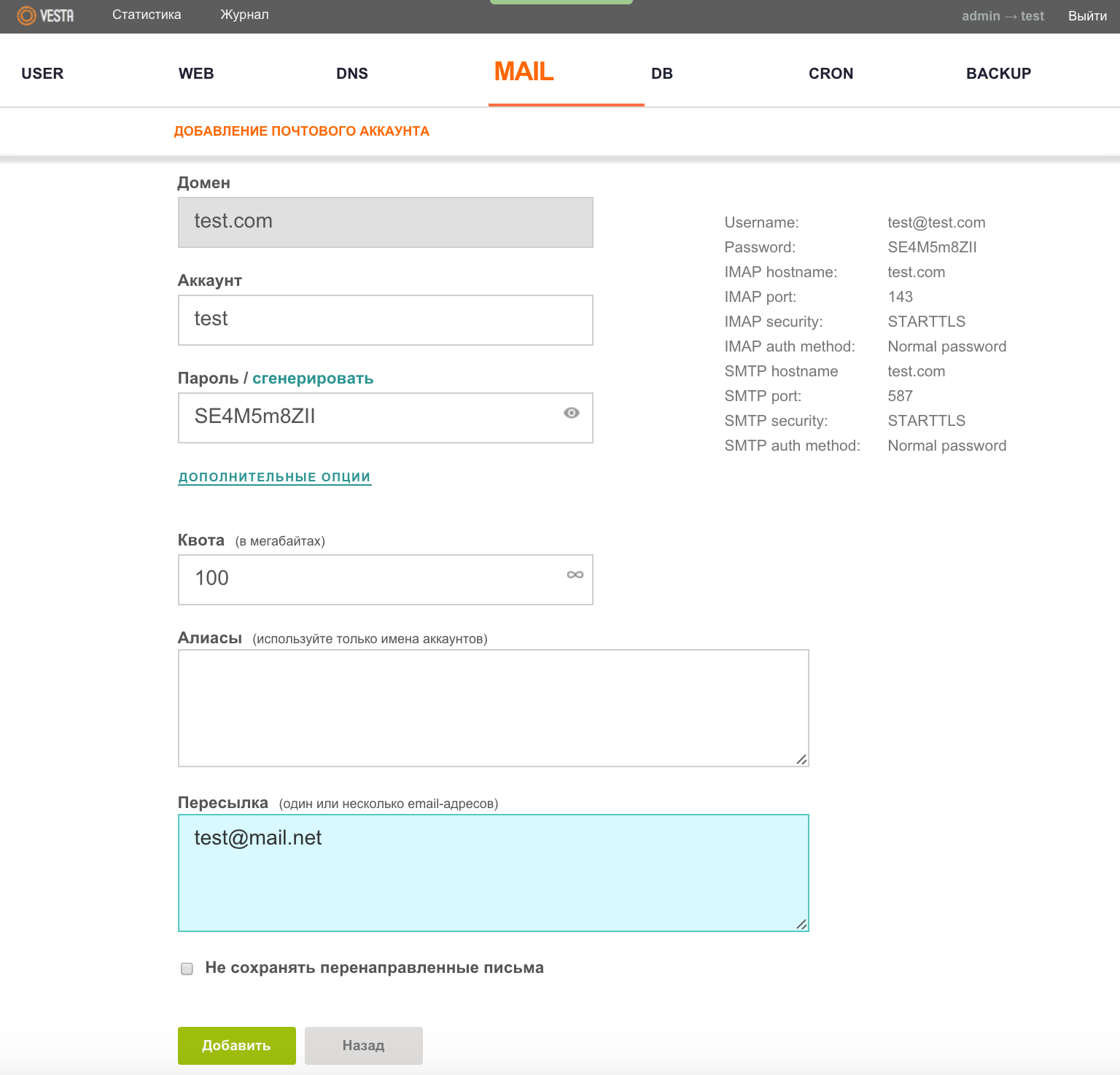
Task: Focus the 'Пароль' input field
Action: pos(386,418)
